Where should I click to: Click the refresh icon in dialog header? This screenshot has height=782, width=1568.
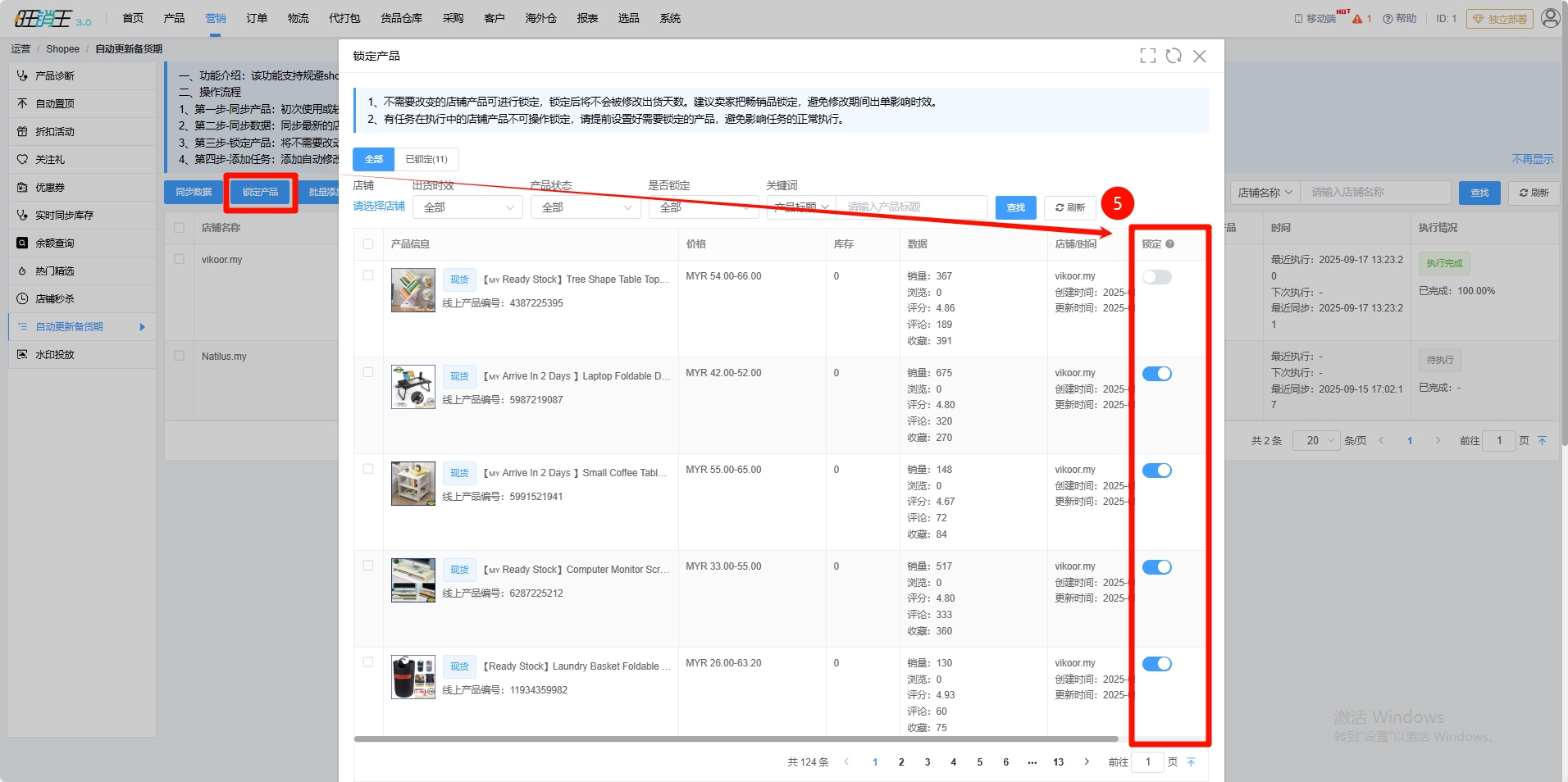pyautogui.click(x=1174, y=56)
